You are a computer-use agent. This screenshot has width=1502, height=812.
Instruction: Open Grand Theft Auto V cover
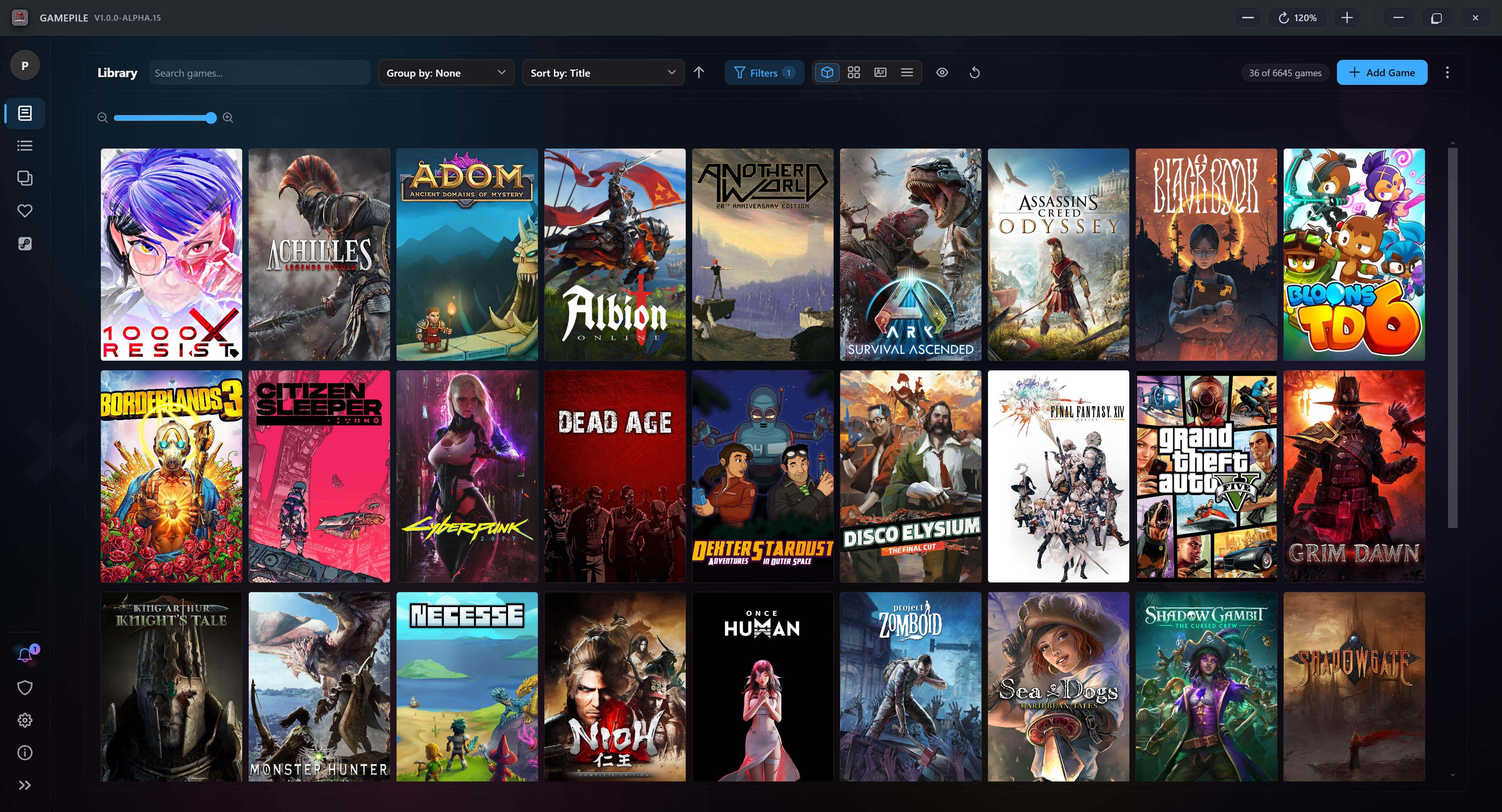(x=1206, y=476)
